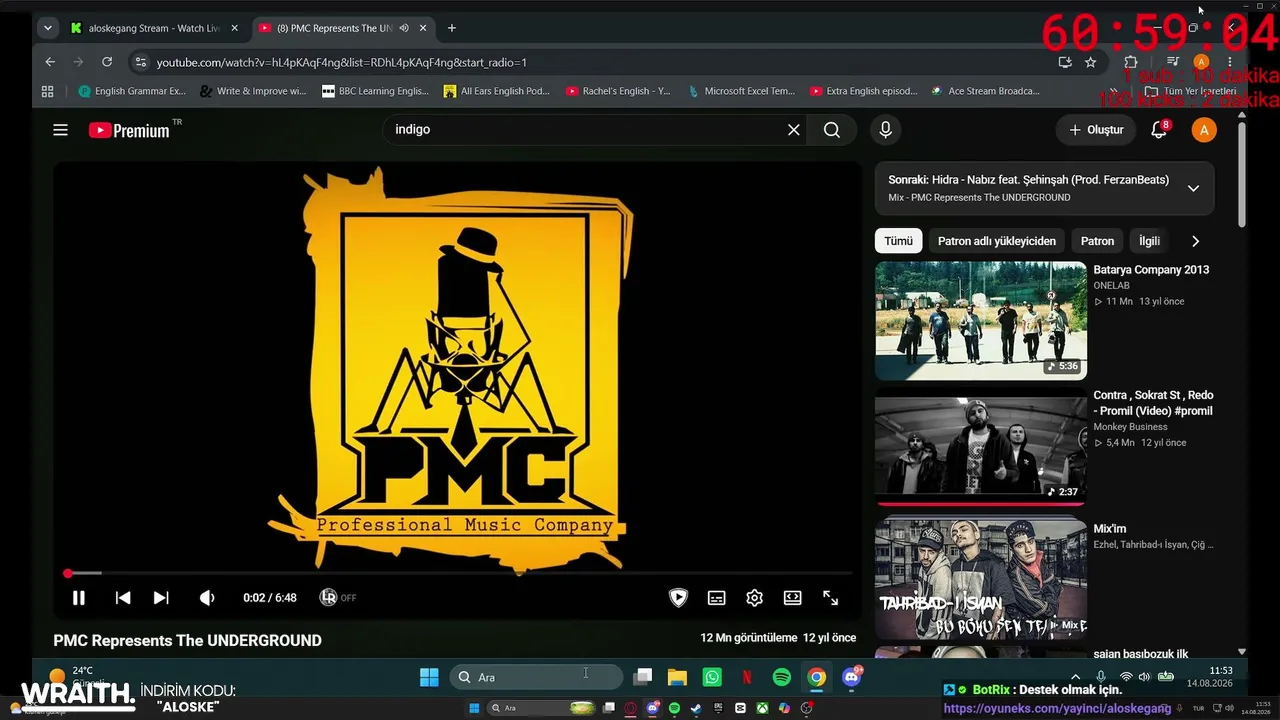The height and width of the screenshot is (720, 1280).
Task: Open the Write & Improve bookmark
Action: [x=254, y=91]
